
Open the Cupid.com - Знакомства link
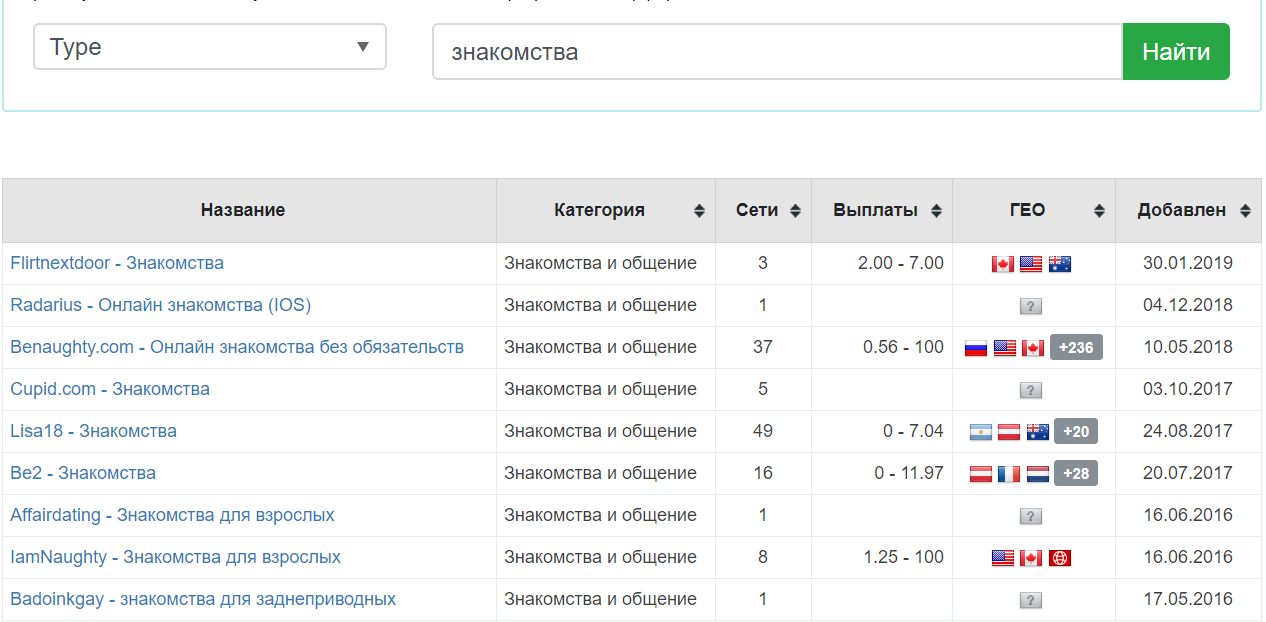[x=110, y=389]
